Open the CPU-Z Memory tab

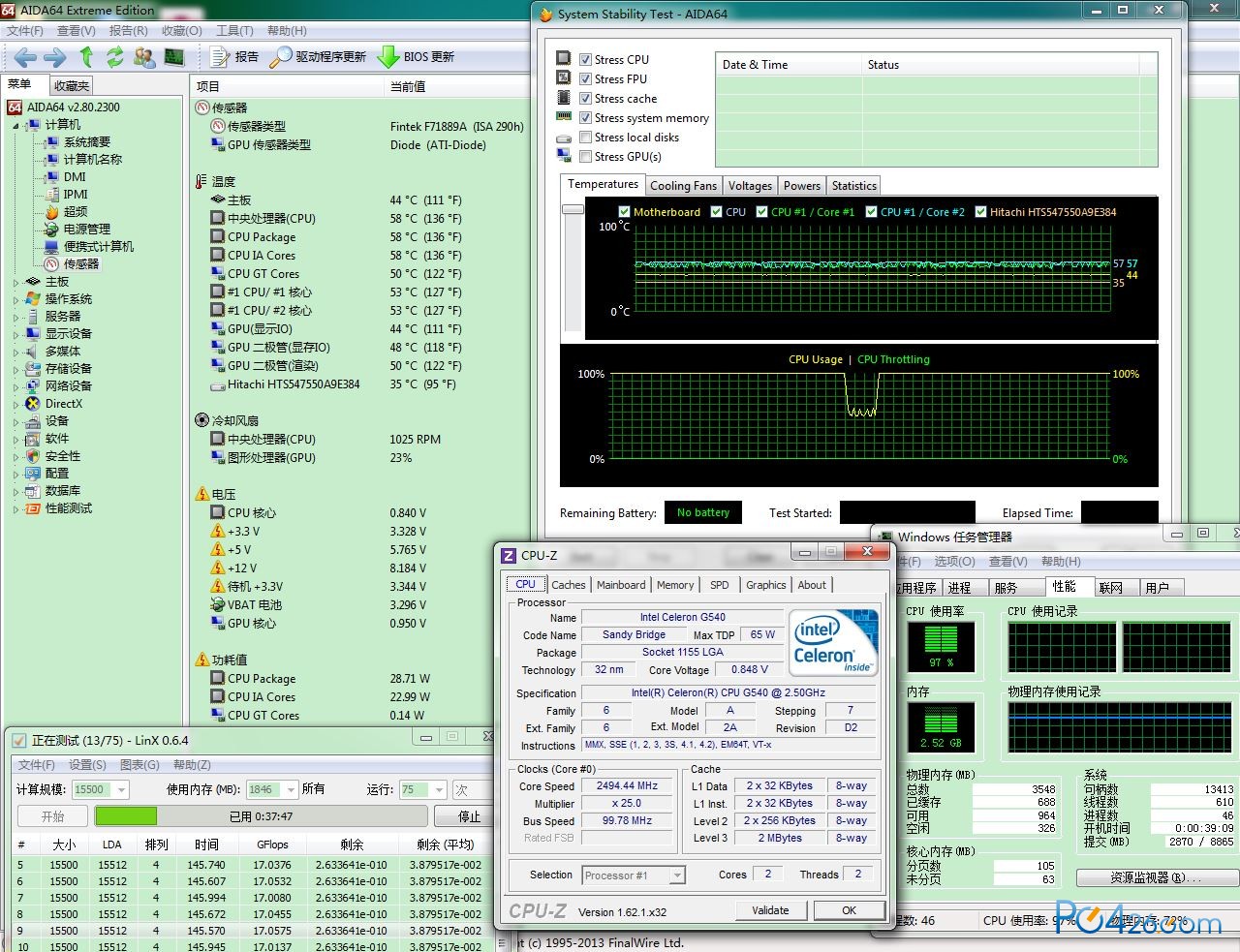[x=675, y=585]
